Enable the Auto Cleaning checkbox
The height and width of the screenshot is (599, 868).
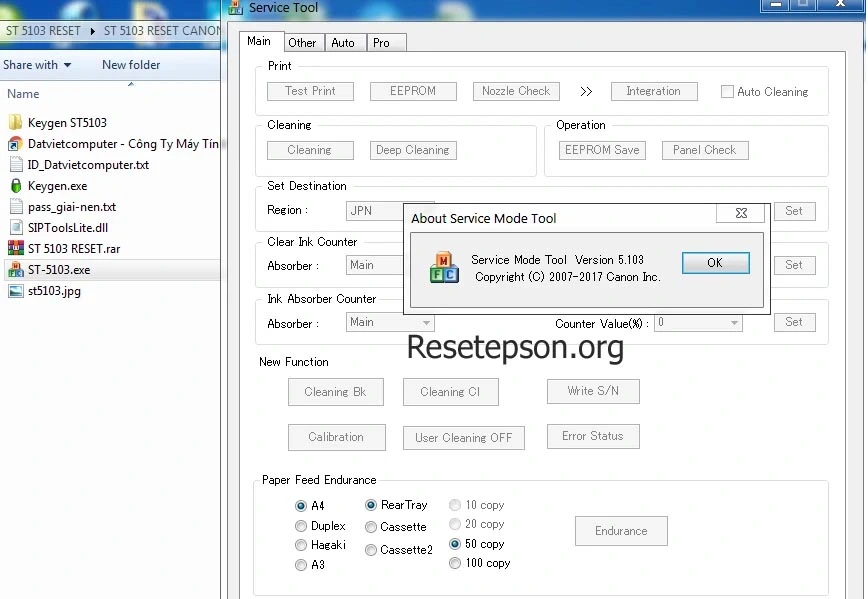click(x=727, y=91)
